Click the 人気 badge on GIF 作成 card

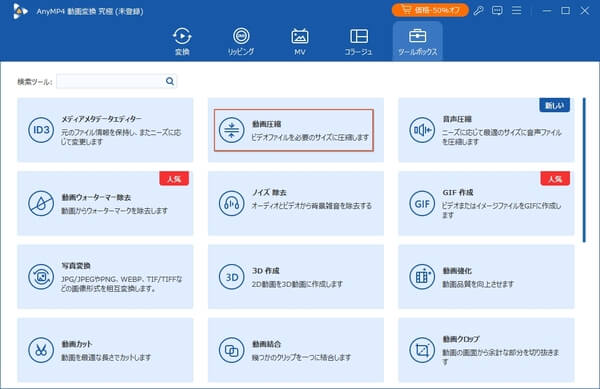(555, 179)
